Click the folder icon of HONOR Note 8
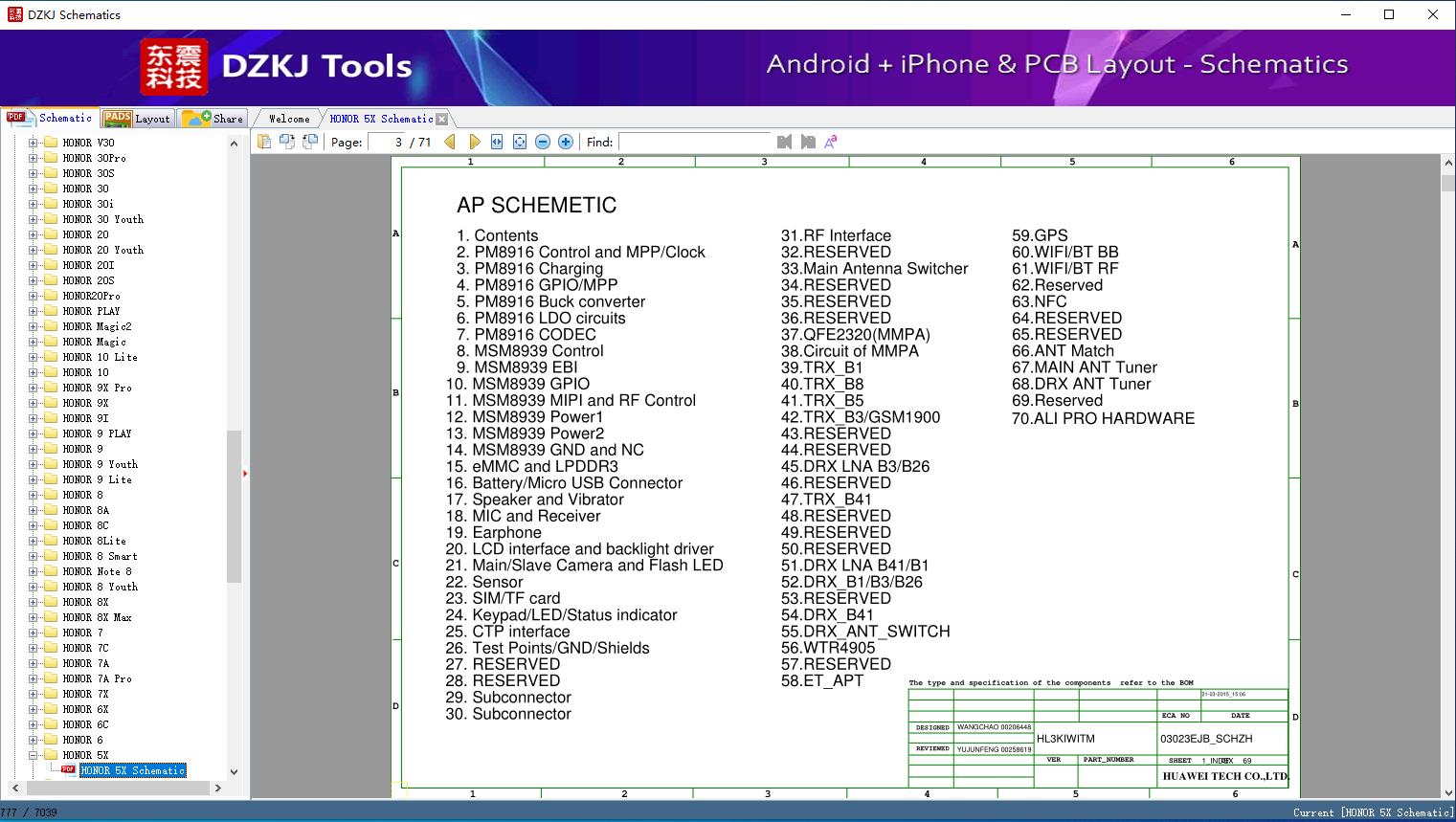1456x822 pixels. [x=51, y=571]
